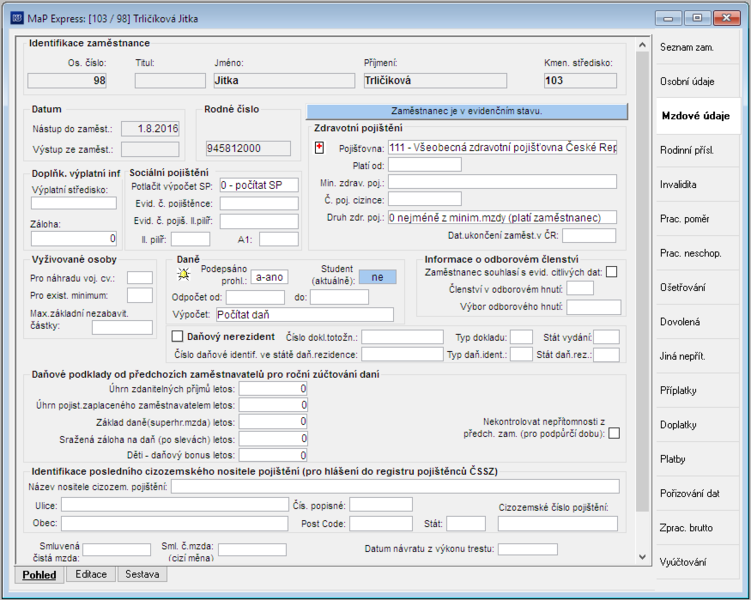Click the health insurance card icon

click(319, 148)
